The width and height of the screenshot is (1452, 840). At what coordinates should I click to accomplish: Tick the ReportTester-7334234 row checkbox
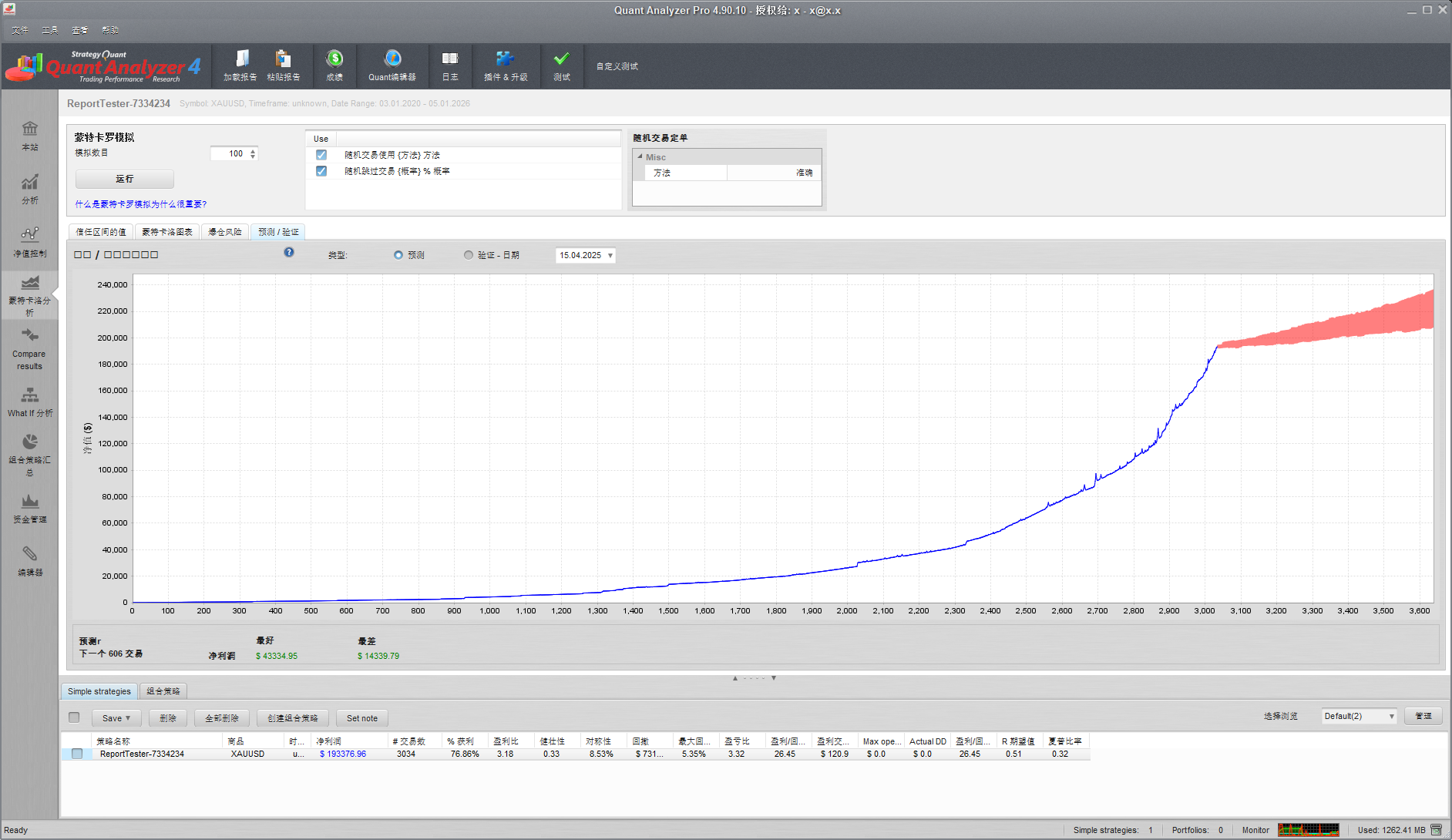77,754
